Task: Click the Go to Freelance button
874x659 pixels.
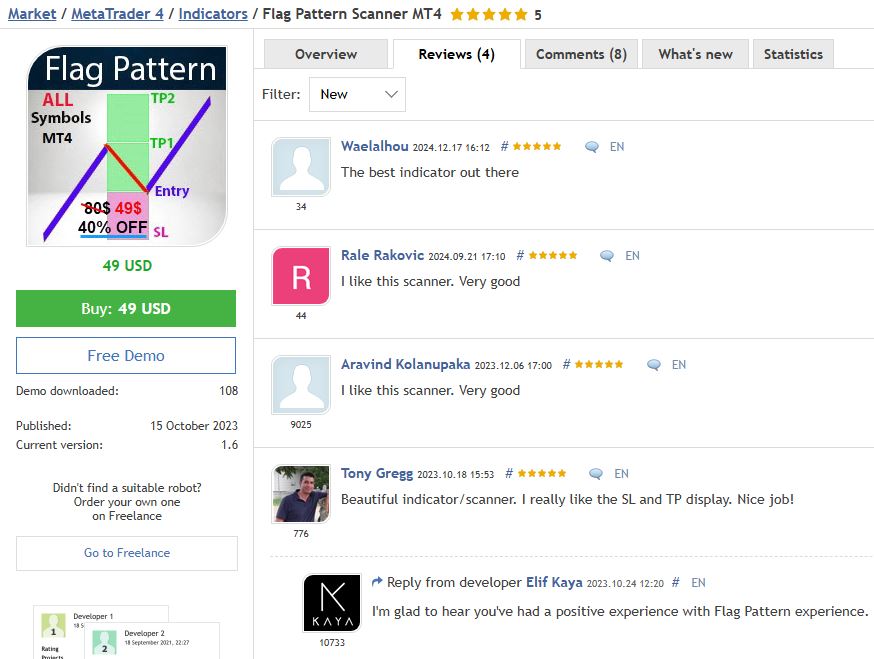Action: pos(127,553)
